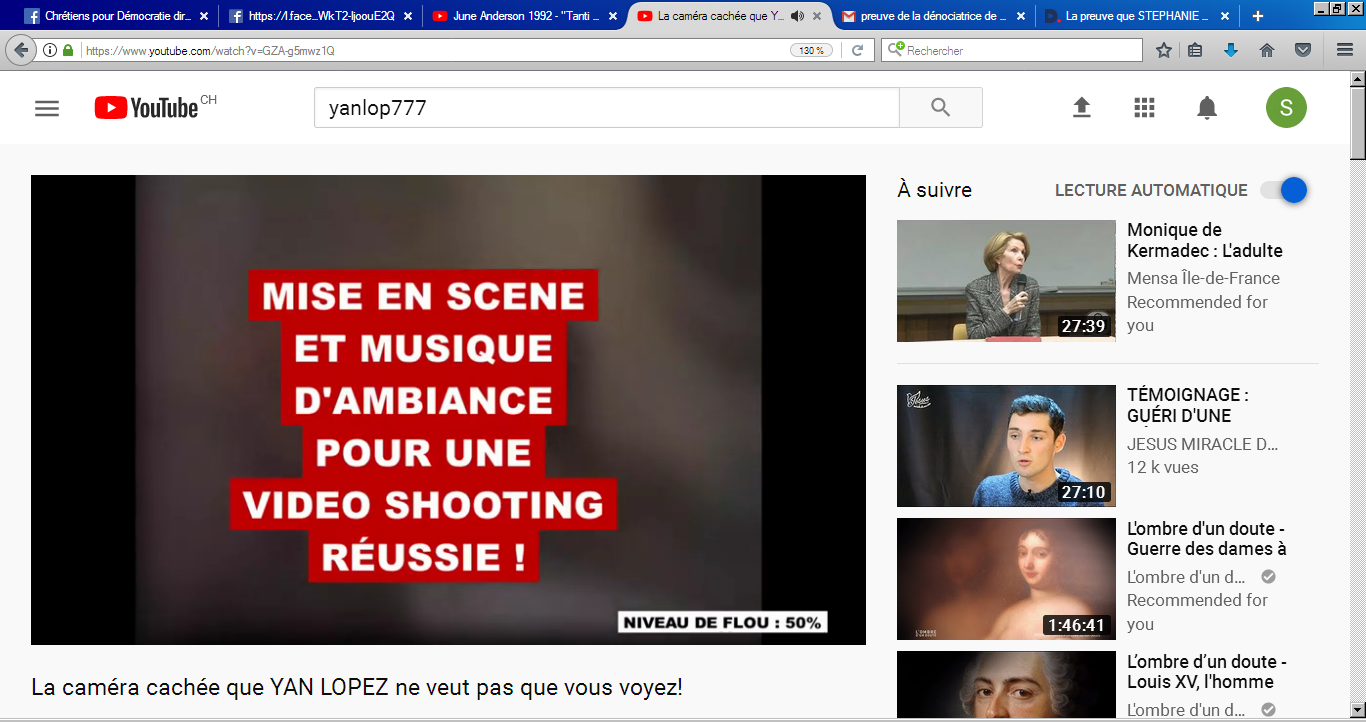Click the page vertical scrollbar
The image size is (1366, 722).
tap(1358, 395)
